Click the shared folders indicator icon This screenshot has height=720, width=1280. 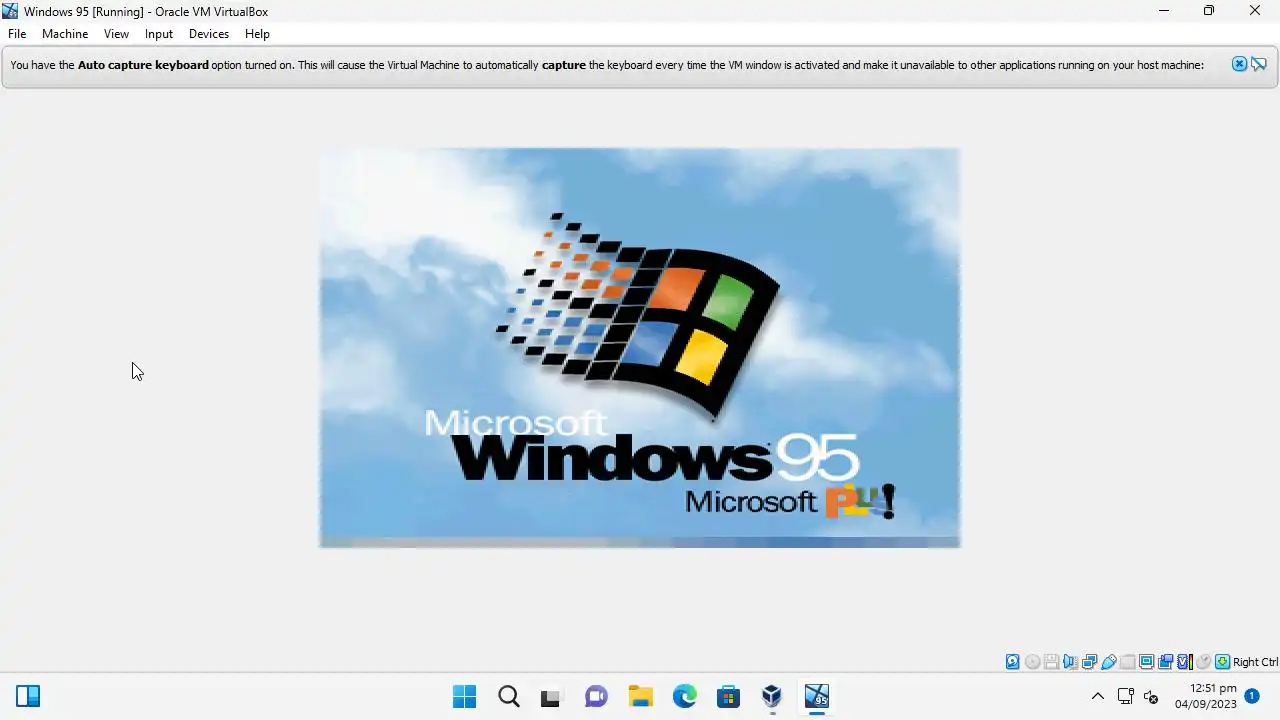(1128, 662)
